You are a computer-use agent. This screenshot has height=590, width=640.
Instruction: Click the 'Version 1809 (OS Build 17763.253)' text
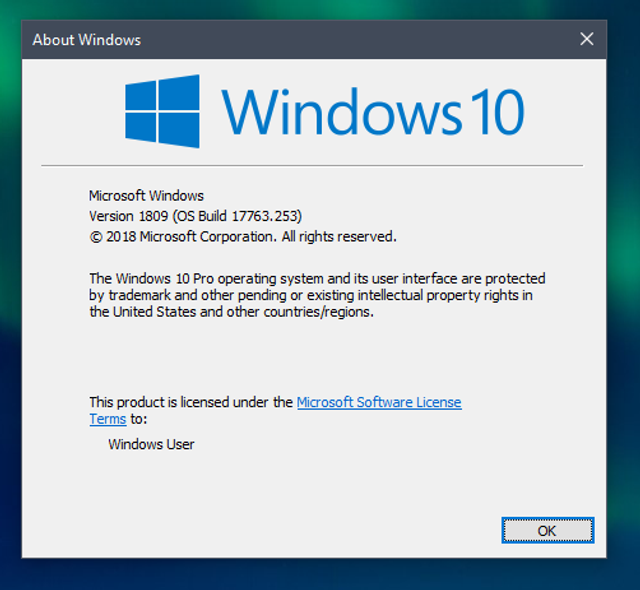195,216
